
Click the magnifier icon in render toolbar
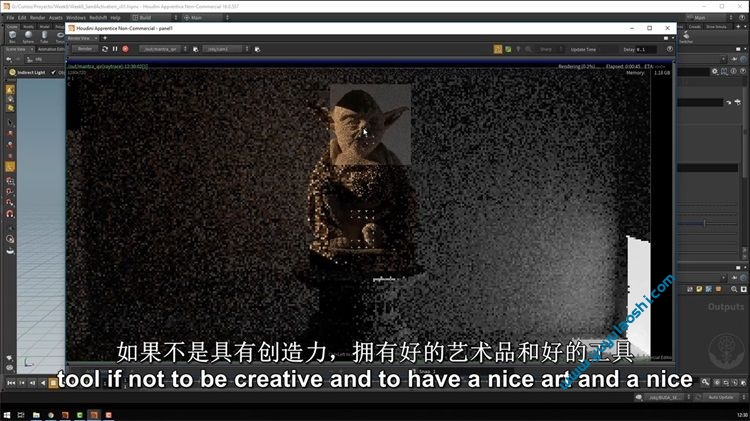(528, 49)
